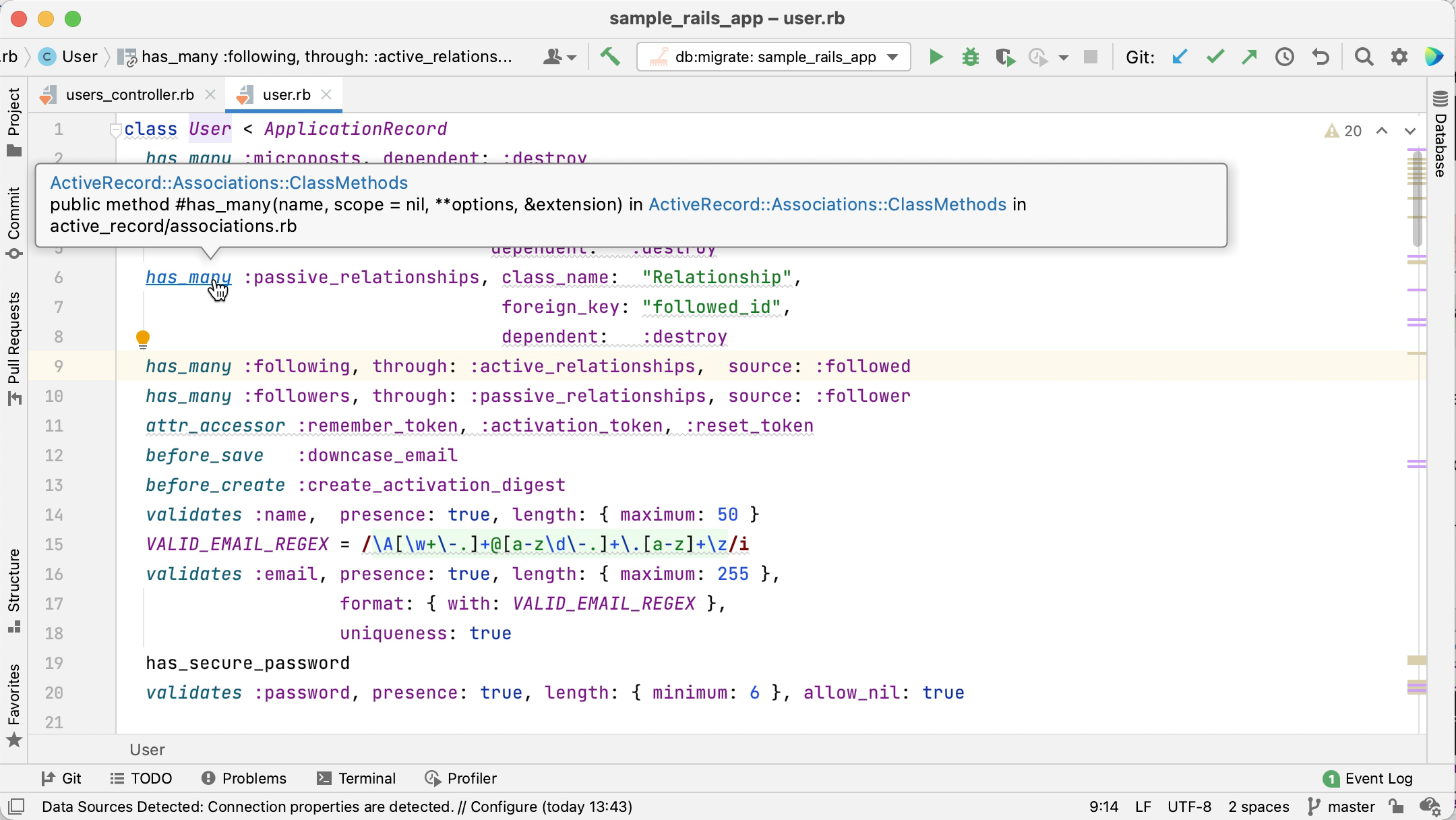Click intention lightbulb in the gutter

point(143,338)
